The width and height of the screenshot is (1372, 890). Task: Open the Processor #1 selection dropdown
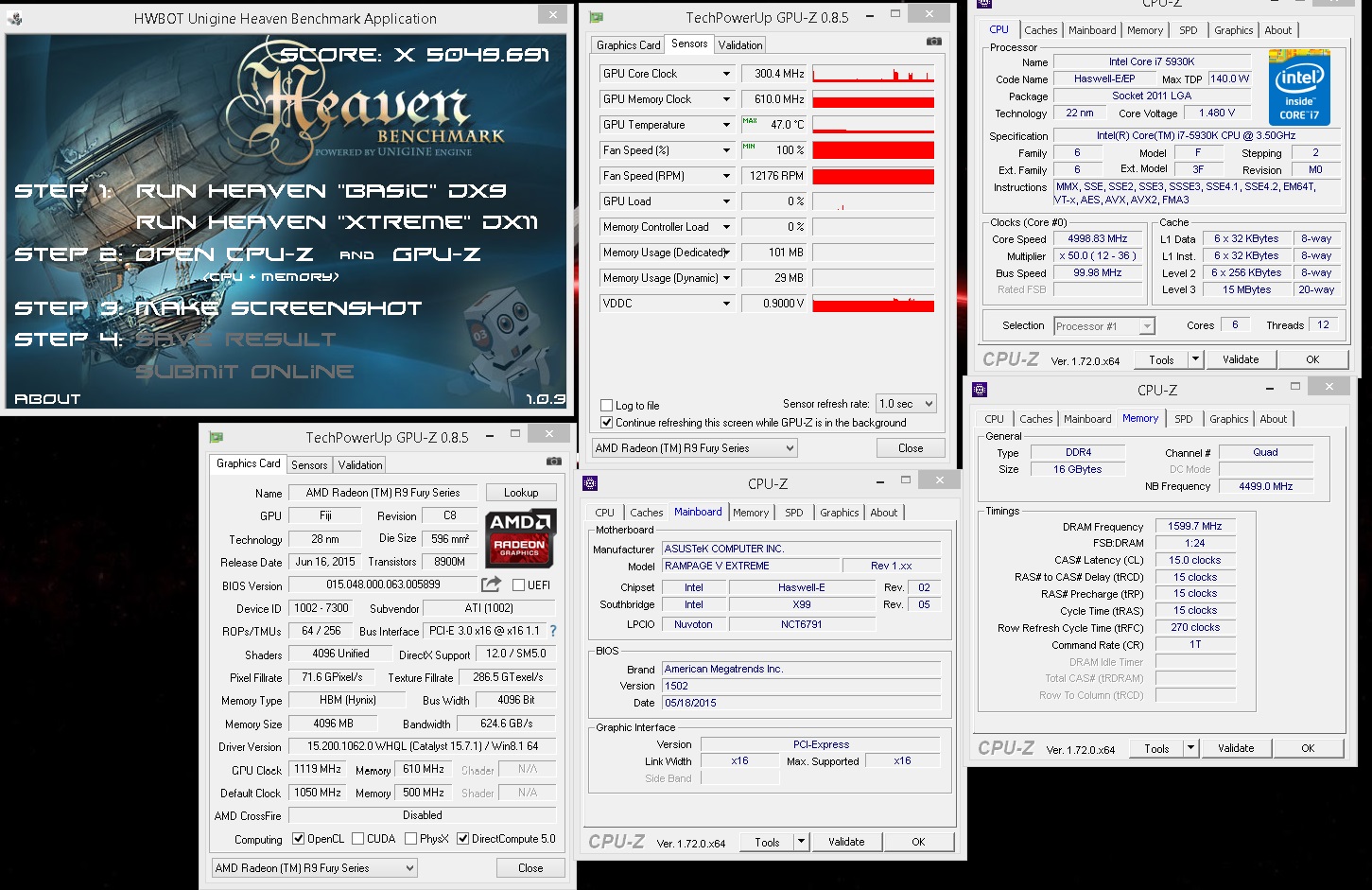click(x=1104, y=326)
